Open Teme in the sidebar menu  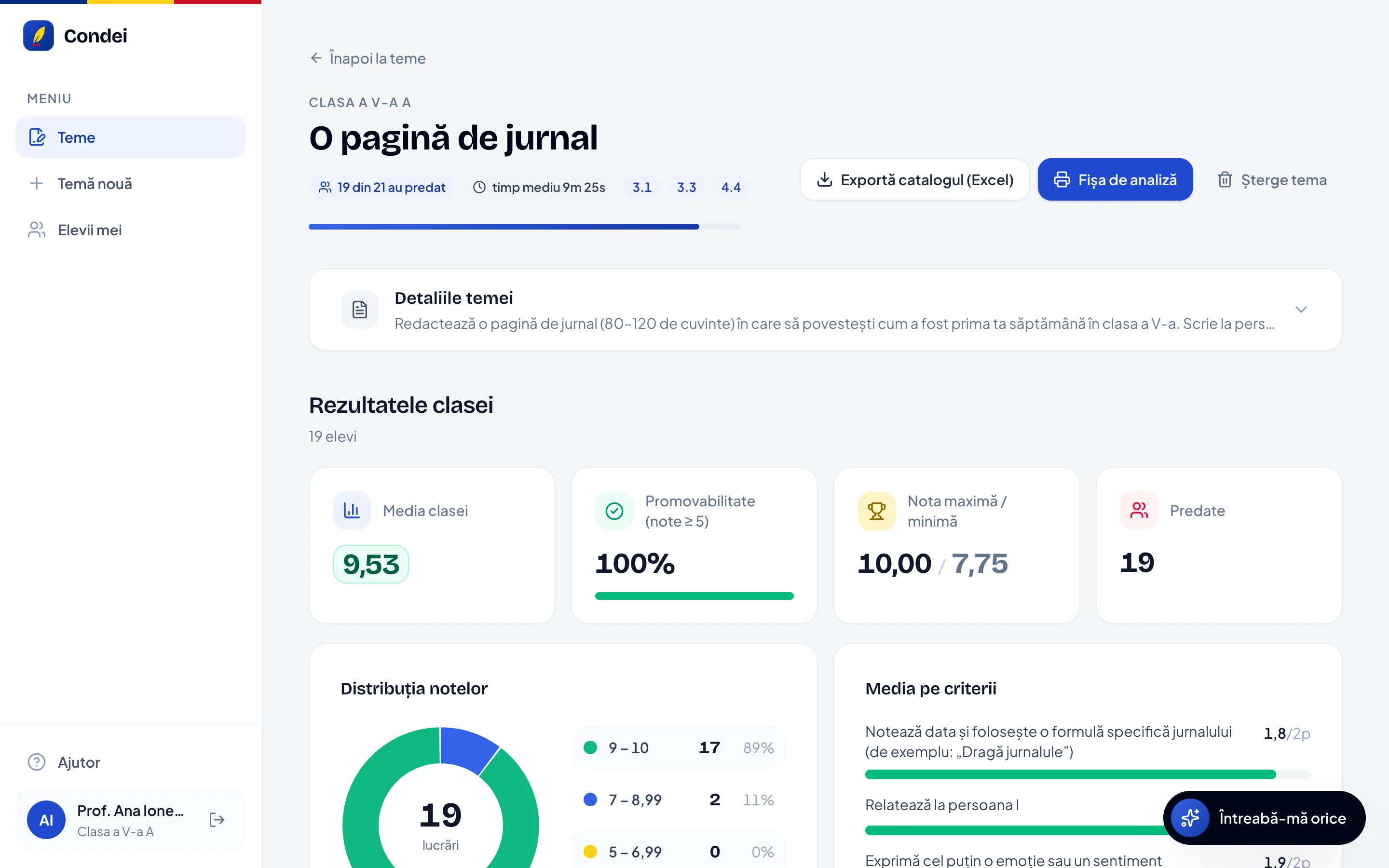tap(131, 137)
